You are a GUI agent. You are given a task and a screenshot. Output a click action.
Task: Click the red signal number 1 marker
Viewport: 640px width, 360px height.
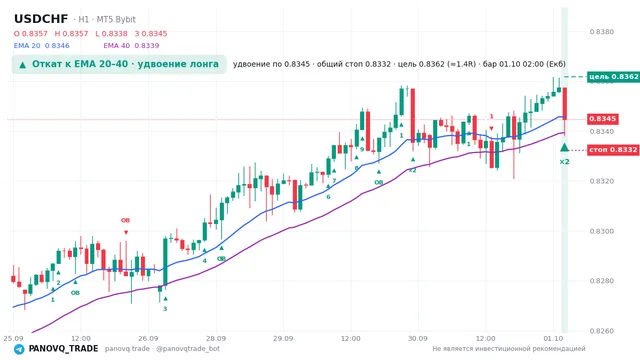(x=491, y=117)
